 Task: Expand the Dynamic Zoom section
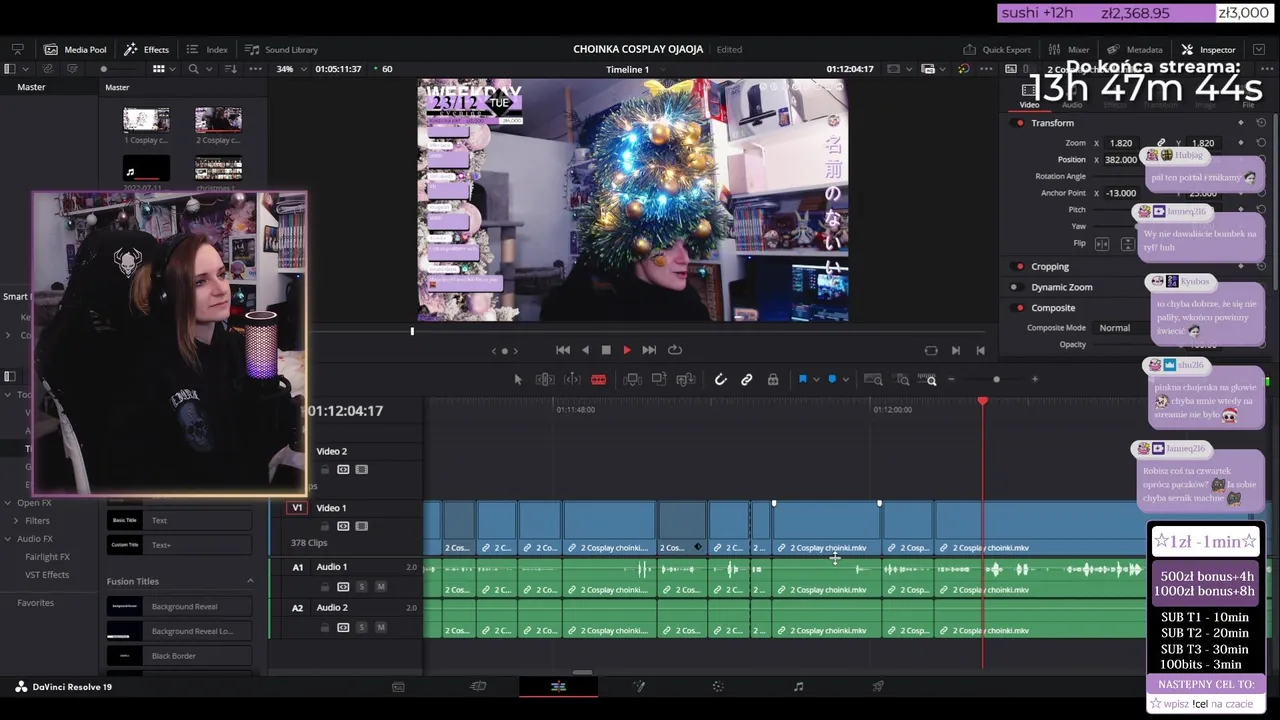click(1061, 287)
